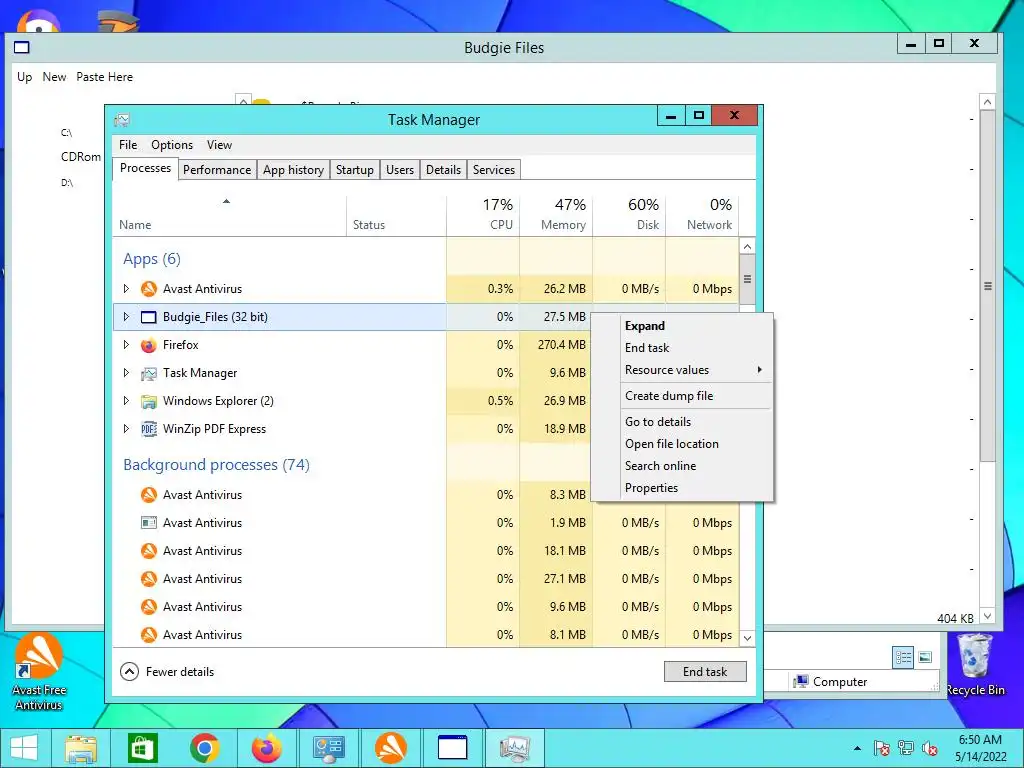Click the muted speaker tray icon
The height and width of the screenshot is (768, 1024).
tap(930, 748)
